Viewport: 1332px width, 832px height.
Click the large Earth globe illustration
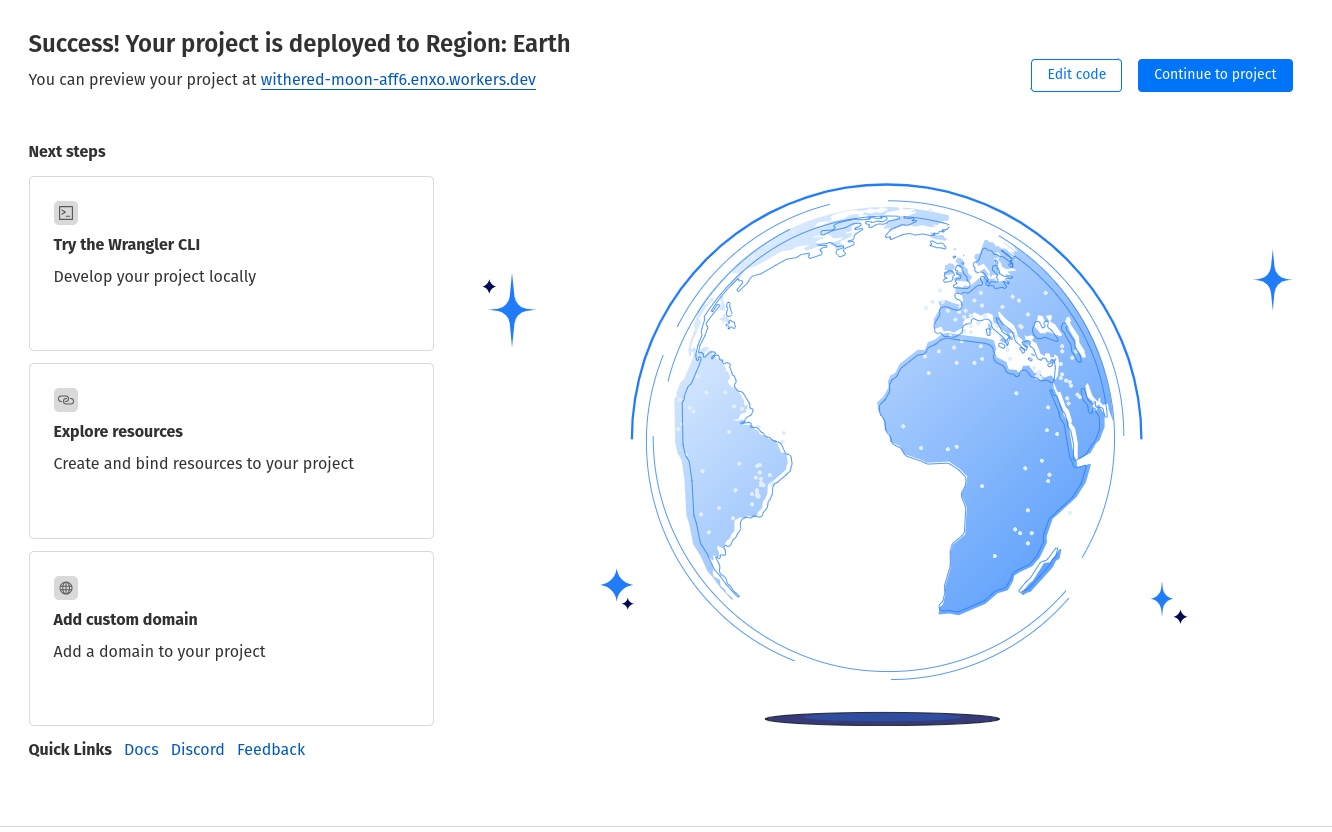tap(886, 432)
